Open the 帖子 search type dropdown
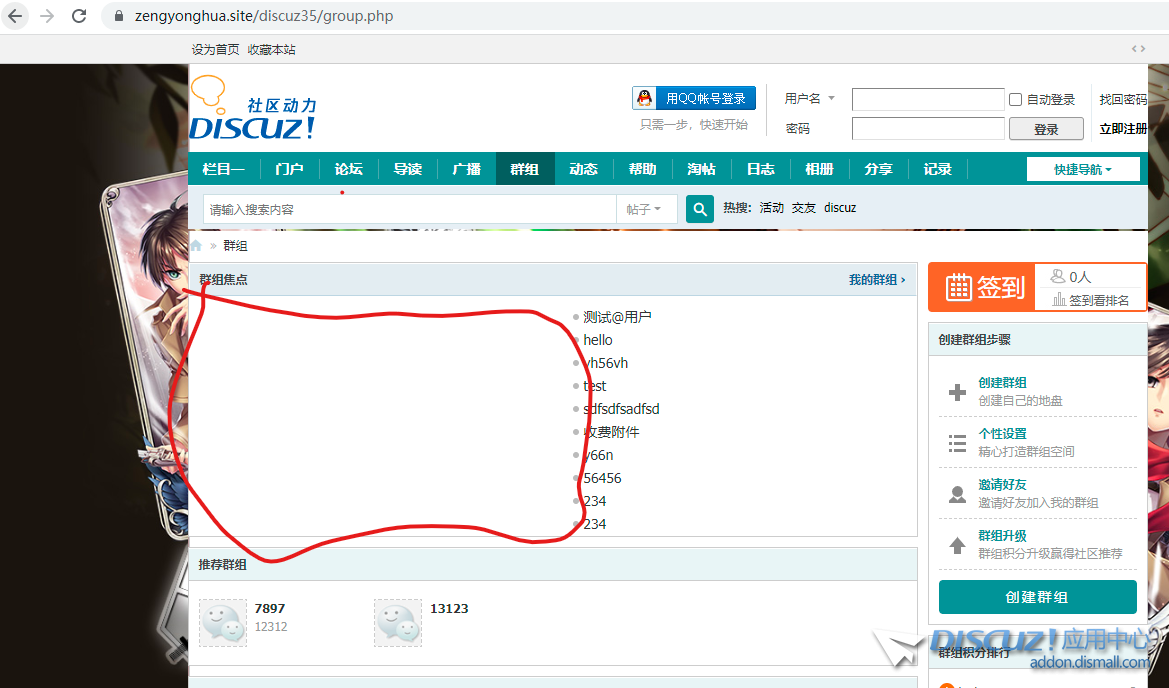Viewport: 1169px width, 688px height. click(x=645, y=209)
